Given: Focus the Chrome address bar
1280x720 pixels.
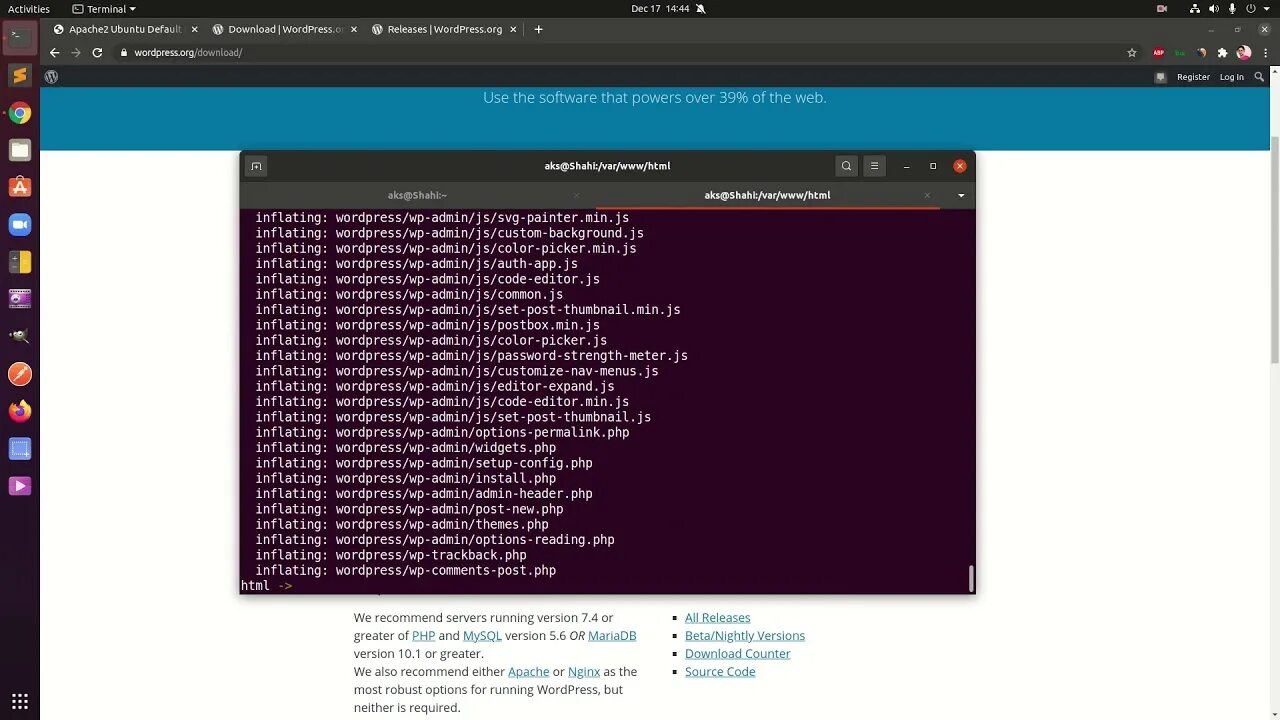Looking at the screenshot, I should [x=620, y=52].
